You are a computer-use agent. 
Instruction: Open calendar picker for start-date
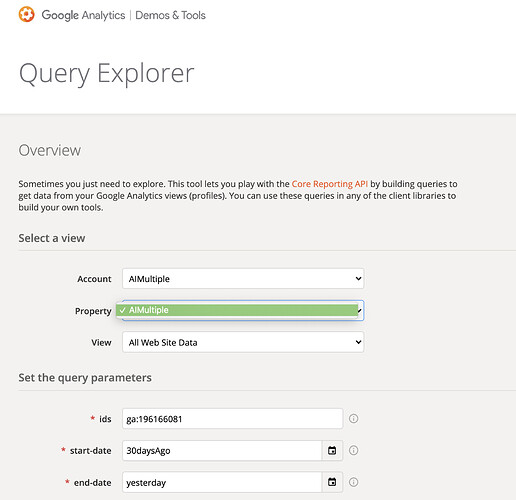[x=332, y=451]
